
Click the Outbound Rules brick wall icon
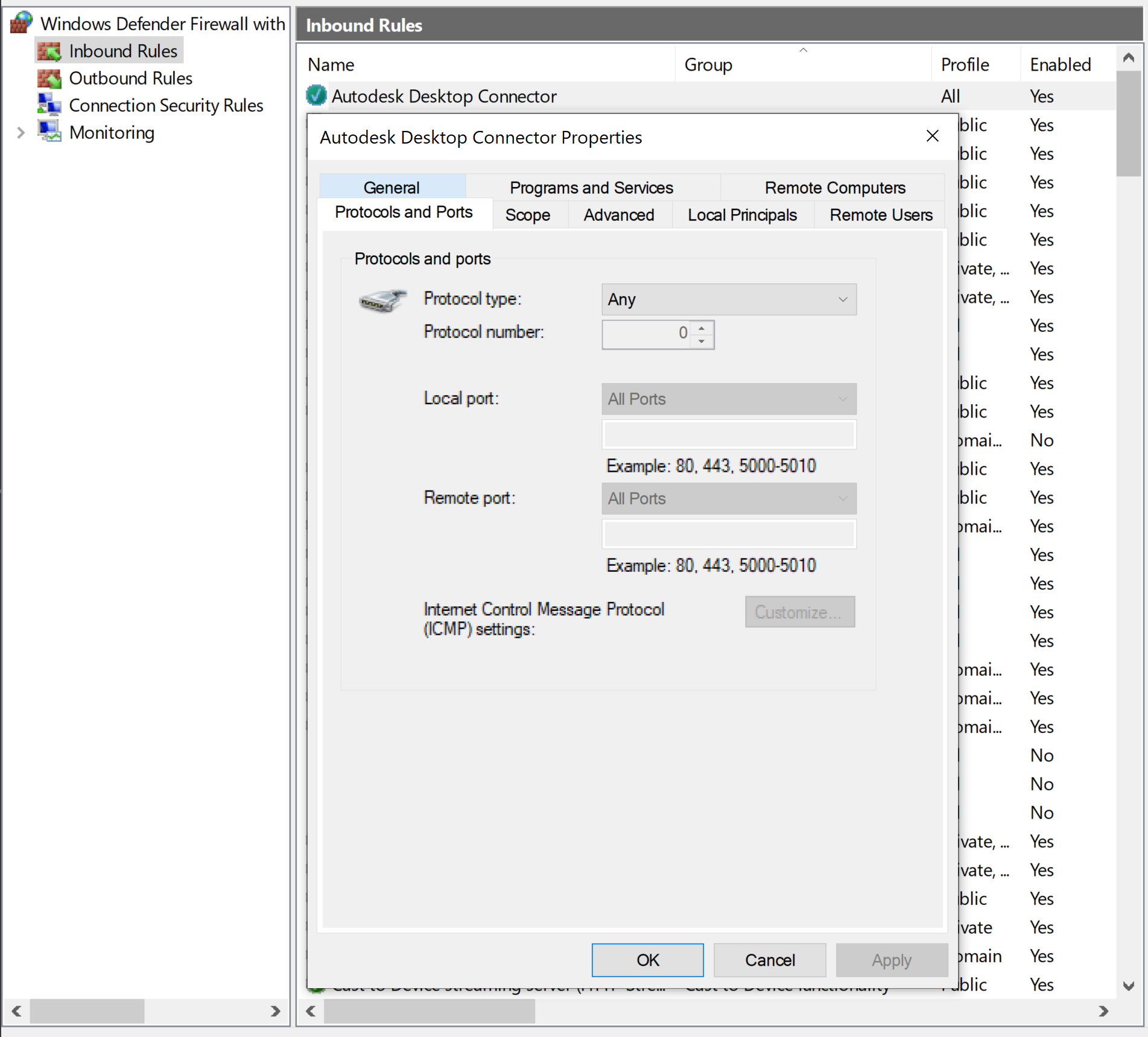coord(49,78)
